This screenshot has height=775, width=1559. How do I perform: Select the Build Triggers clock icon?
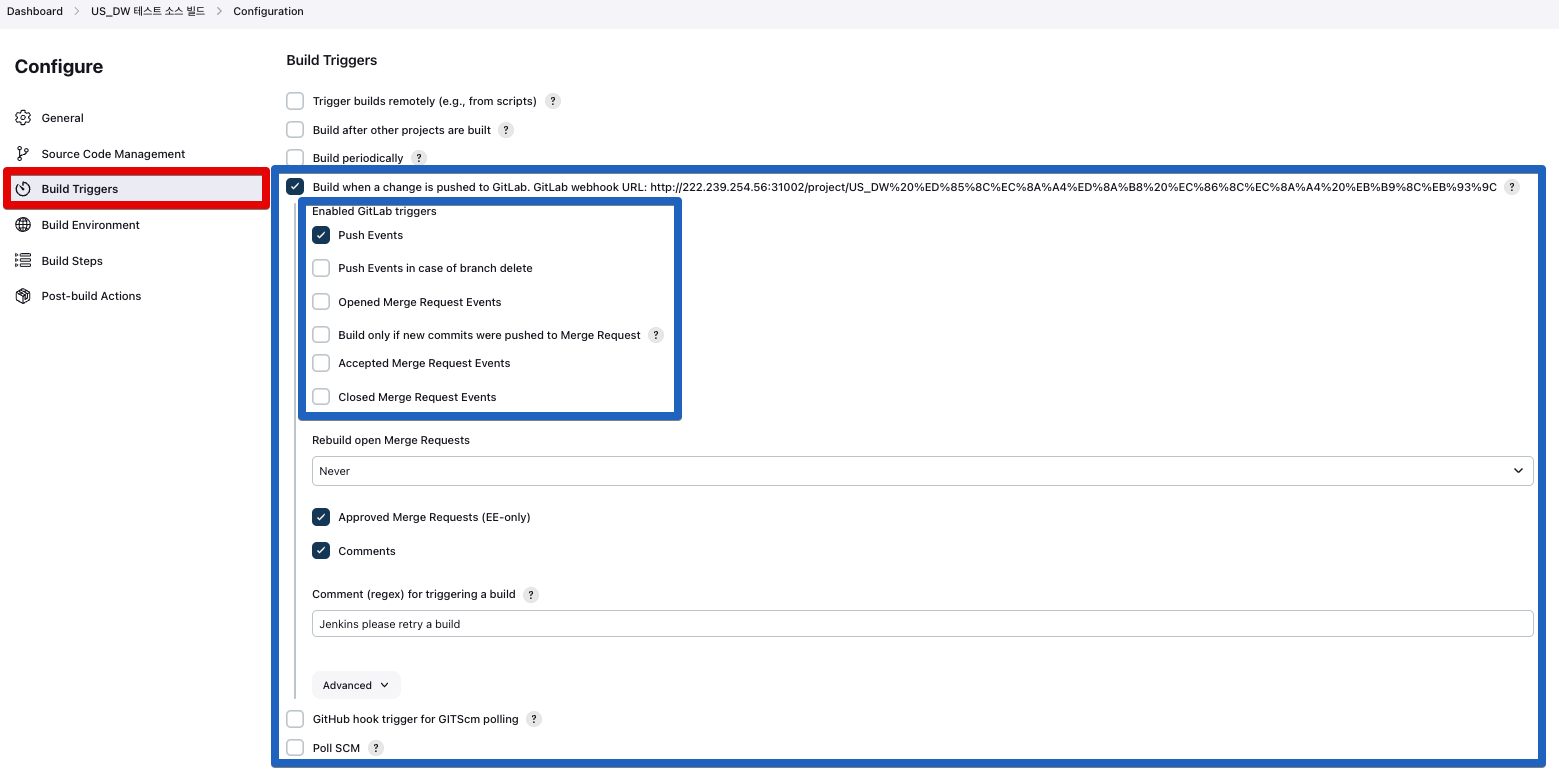[x=23, y=188]
